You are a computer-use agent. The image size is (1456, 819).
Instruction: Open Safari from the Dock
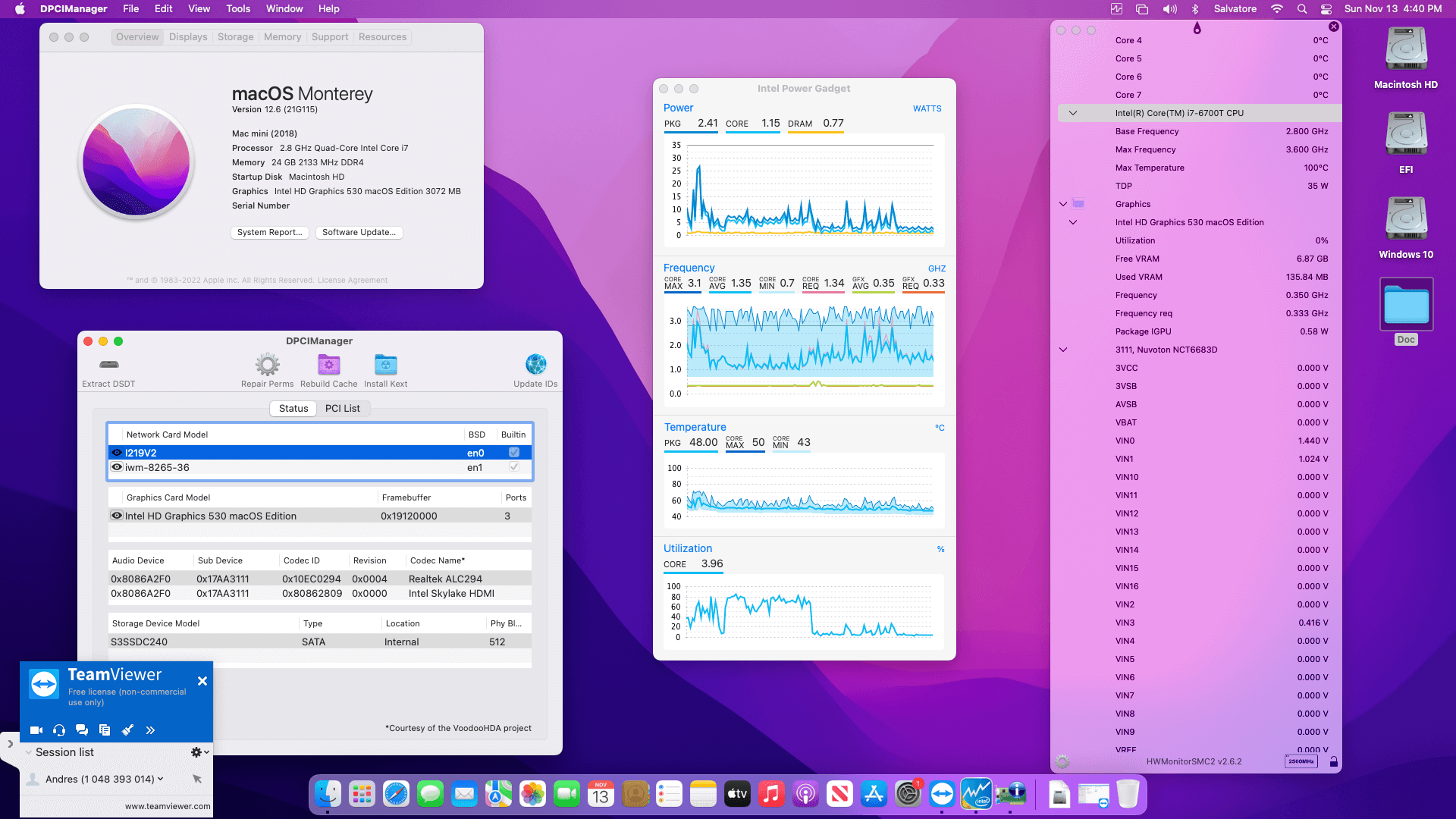tap(396, 794)
